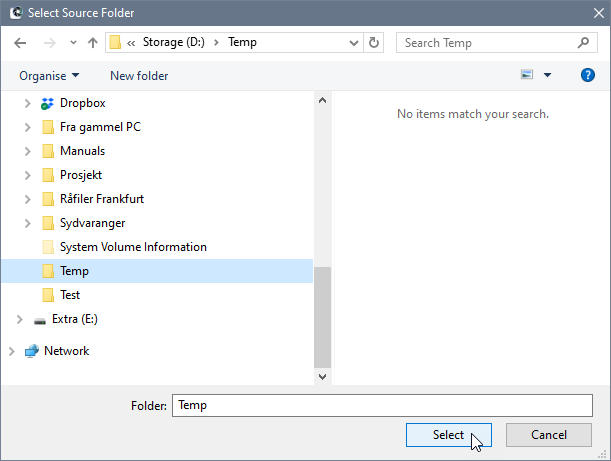Go up one folder level

93,43
